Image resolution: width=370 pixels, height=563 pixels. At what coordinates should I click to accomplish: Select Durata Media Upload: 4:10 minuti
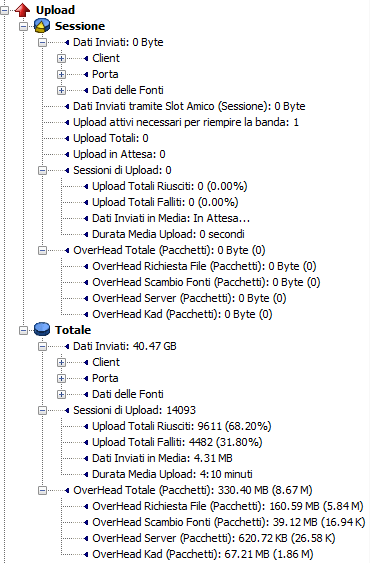(x=172, y=474)
